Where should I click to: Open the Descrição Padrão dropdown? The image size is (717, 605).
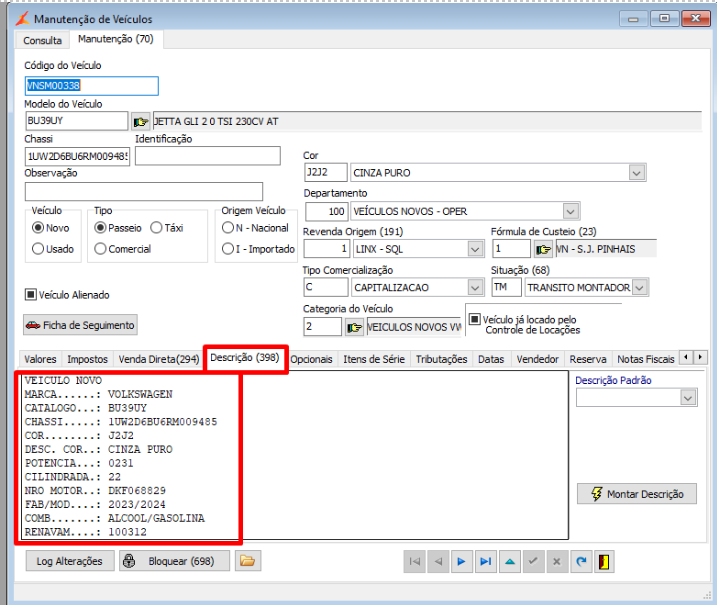[x=688, y=398]
